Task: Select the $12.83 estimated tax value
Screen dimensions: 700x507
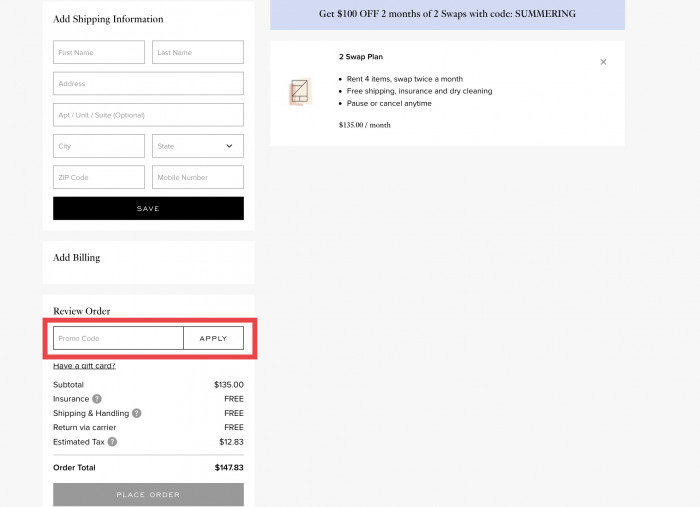Action: [231, 442]
